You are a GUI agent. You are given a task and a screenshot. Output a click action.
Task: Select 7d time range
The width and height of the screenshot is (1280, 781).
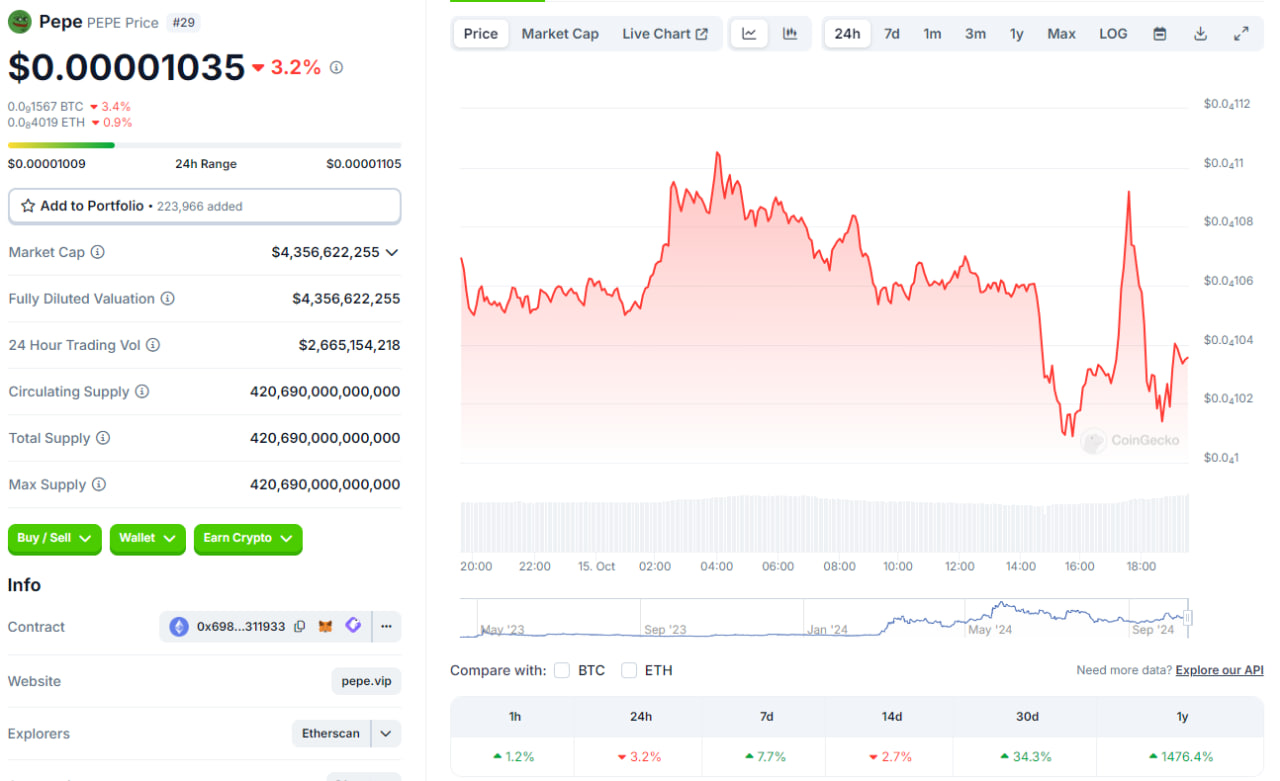(x=892, y=34)
